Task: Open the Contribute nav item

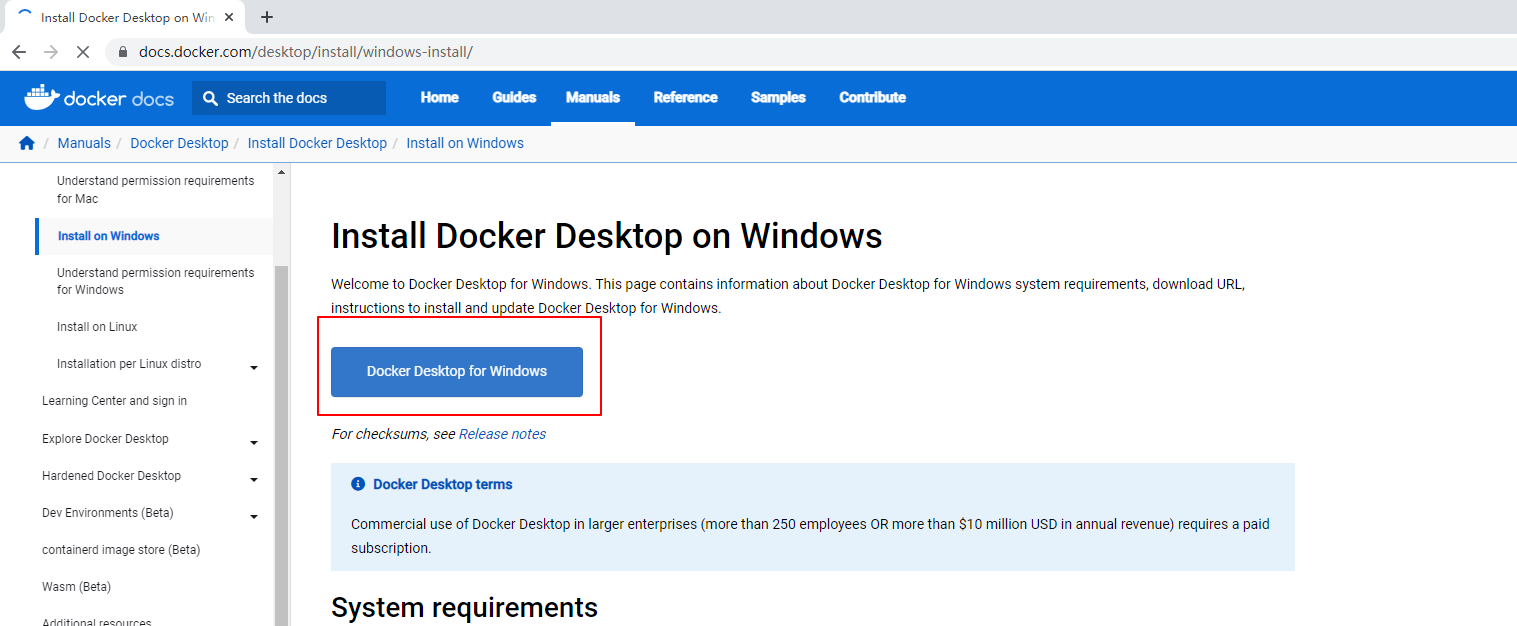Action: [873, 97]
